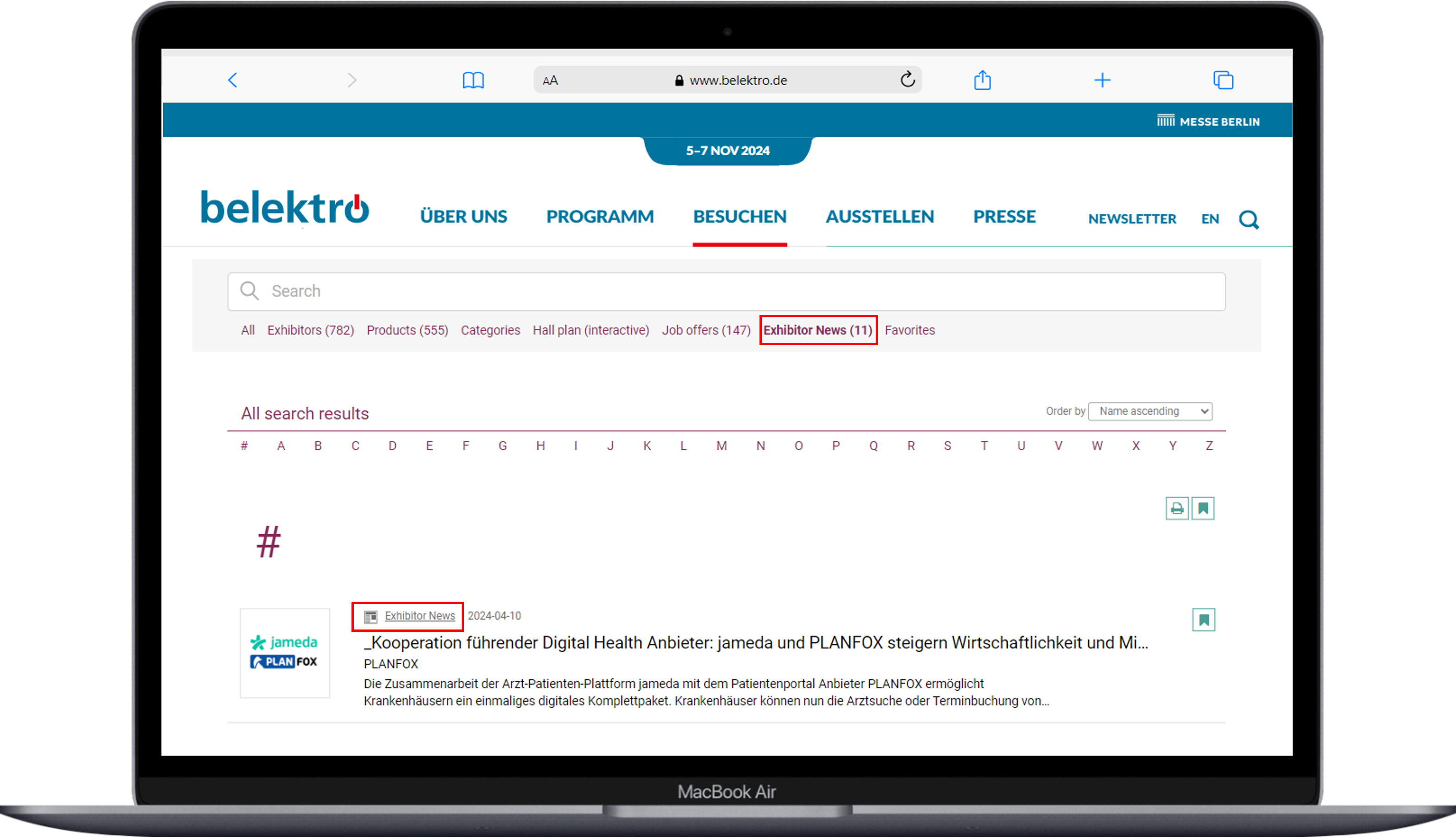This screenshot has height=837, width=1456.
Task: Click the AA reader view button
Action: point(550,81)
